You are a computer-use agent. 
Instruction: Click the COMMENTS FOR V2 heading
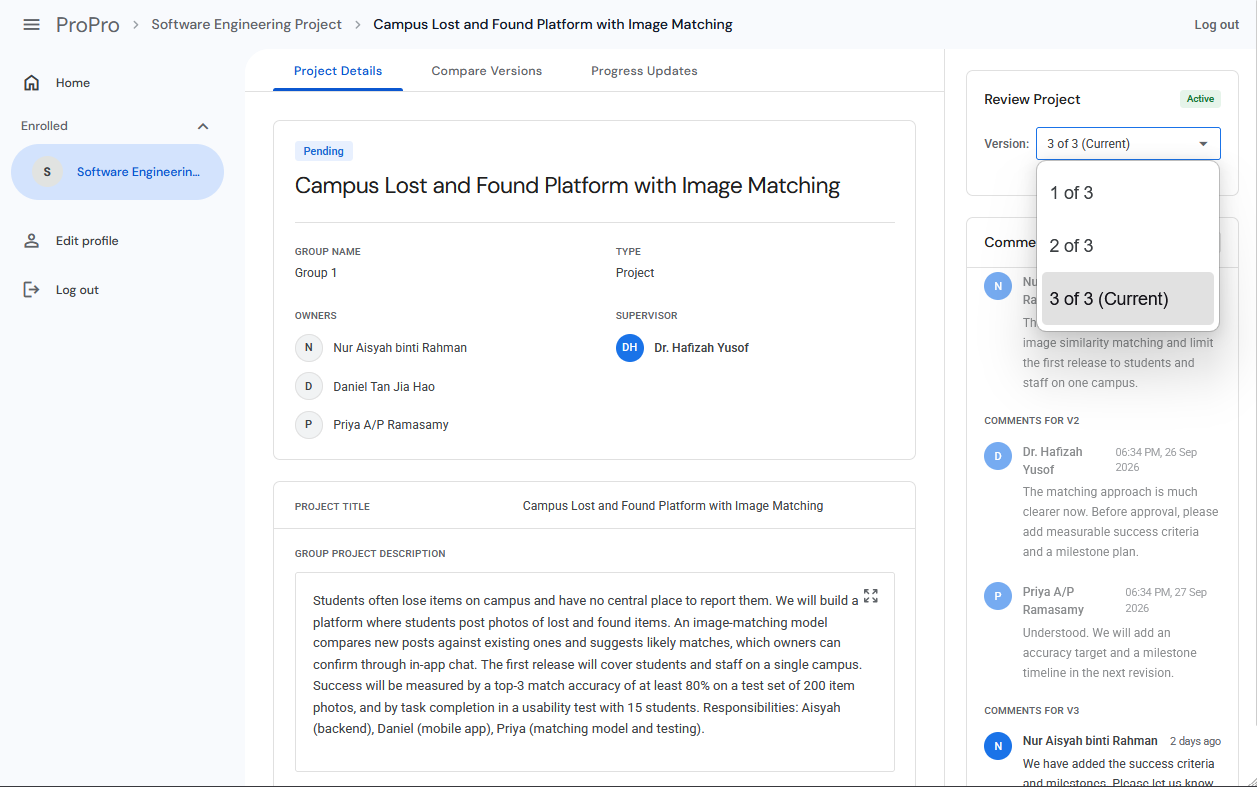1032,421
